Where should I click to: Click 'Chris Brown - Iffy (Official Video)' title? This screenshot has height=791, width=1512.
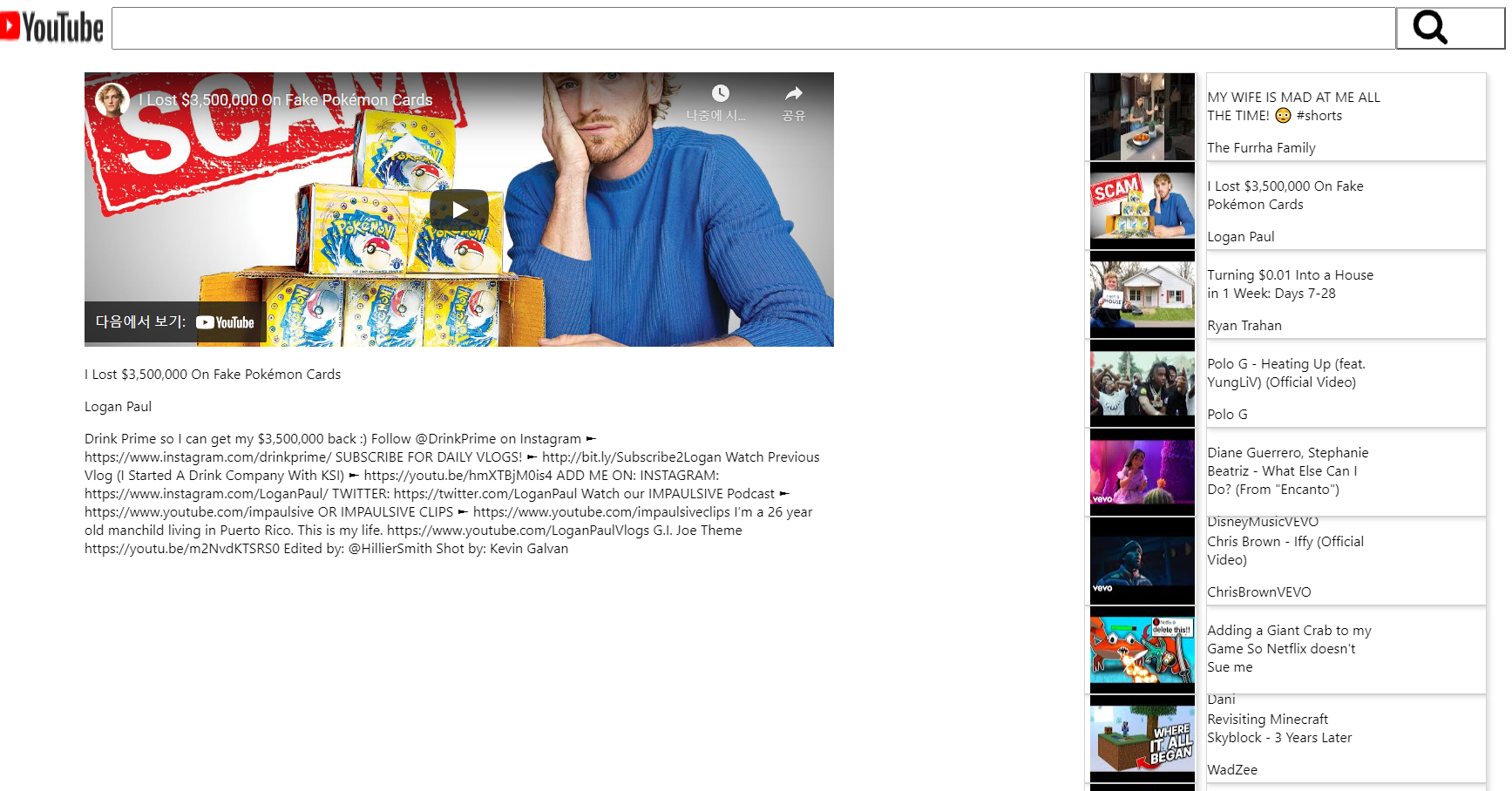[x=1285, y=551]
